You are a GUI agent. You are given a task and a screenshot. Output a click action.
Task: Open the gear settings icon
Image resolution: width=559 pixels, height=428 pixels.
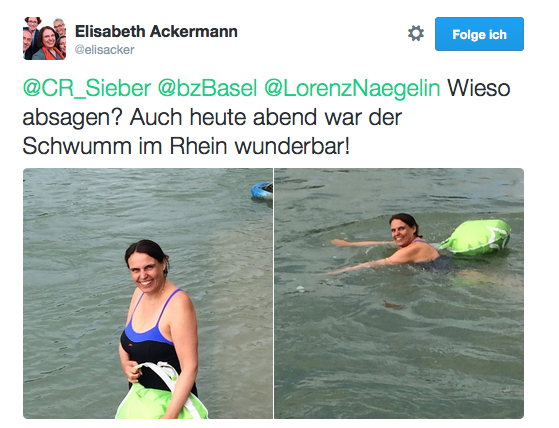416,33
